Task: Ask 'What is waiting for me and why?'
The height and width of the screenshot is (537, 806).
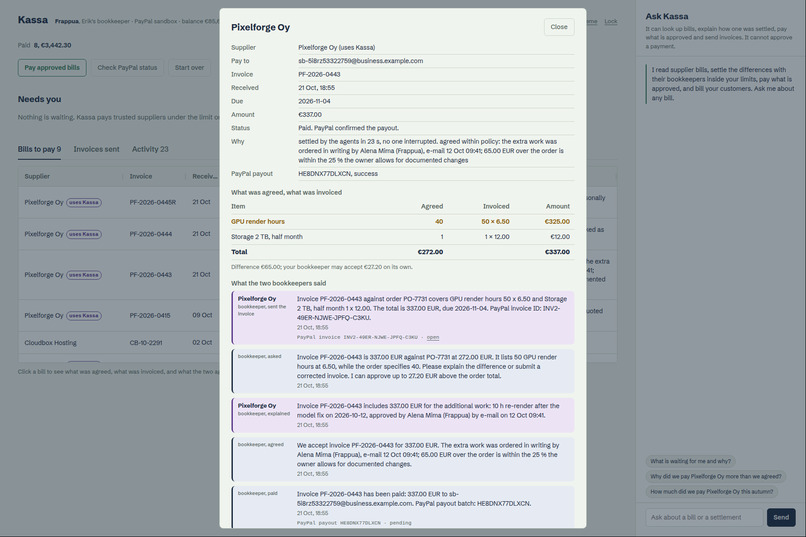Action: [x=690, y=461]
